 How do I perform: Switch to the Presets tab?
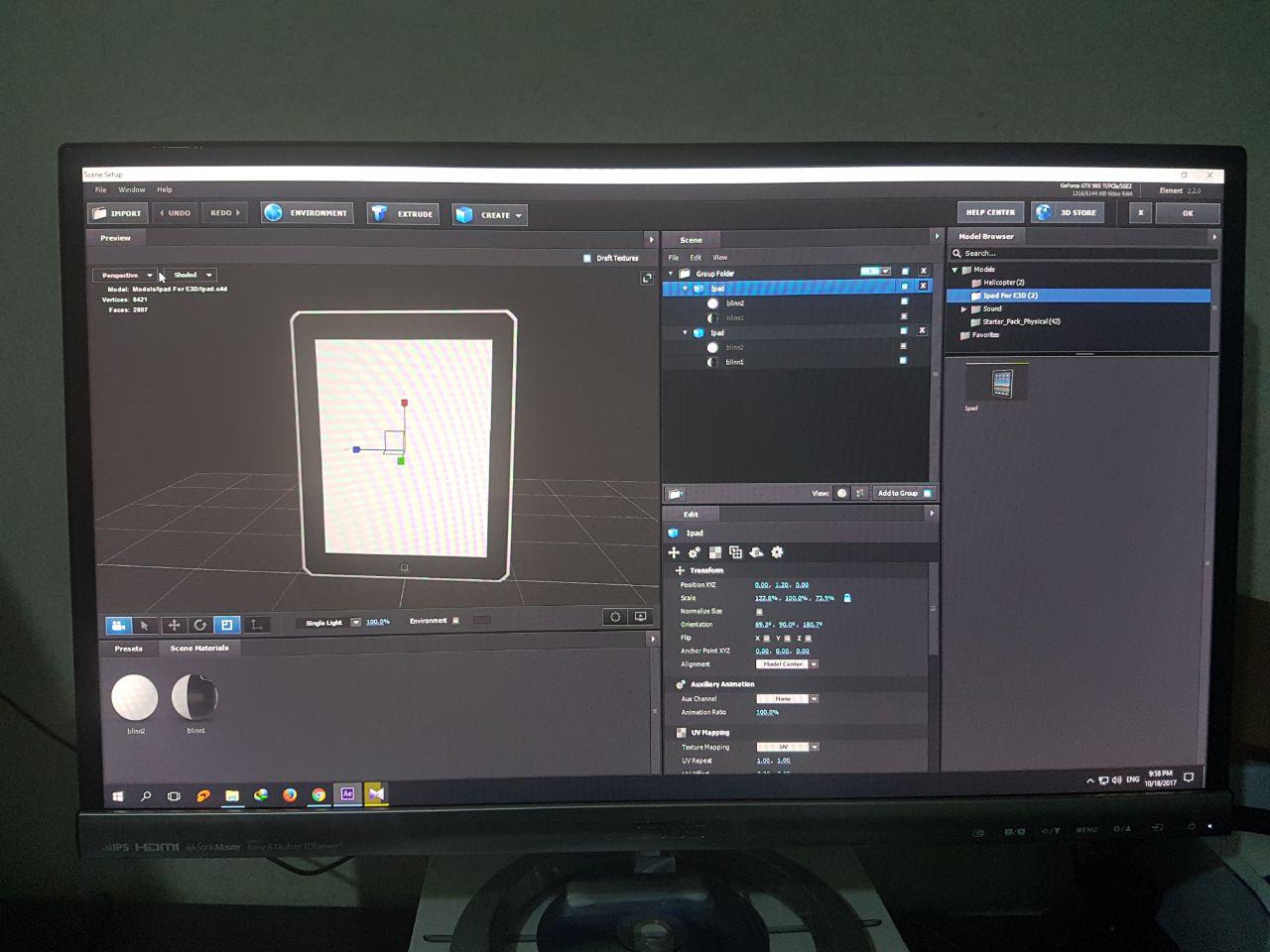pyautogui.click(x=129, y=649)
